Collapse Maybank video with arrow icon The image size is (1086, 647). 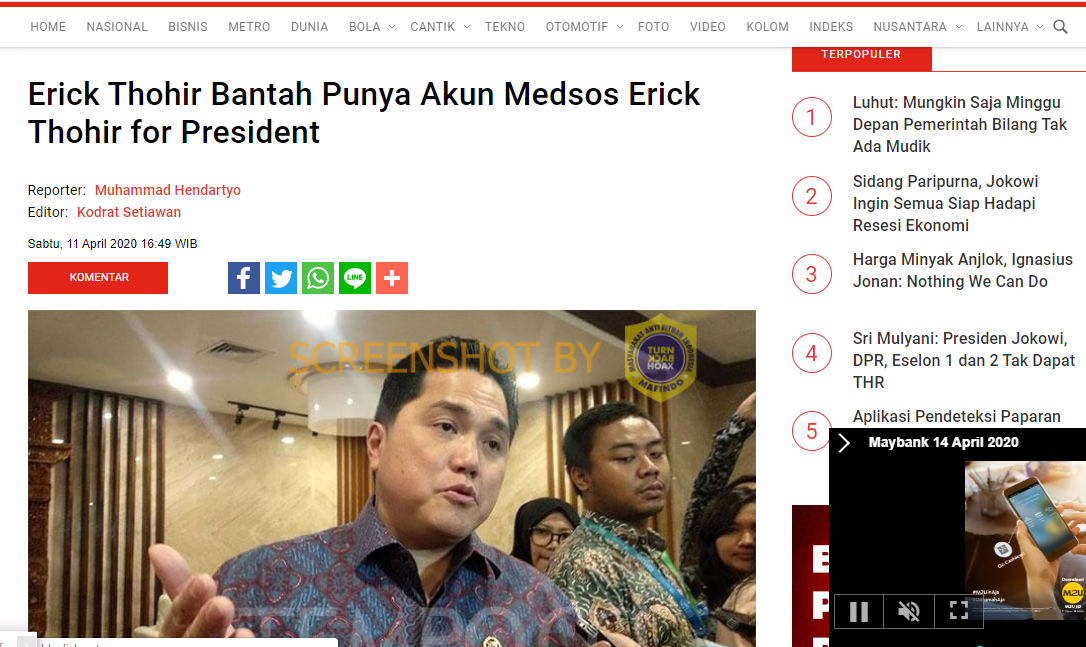(x=844, y=443)
